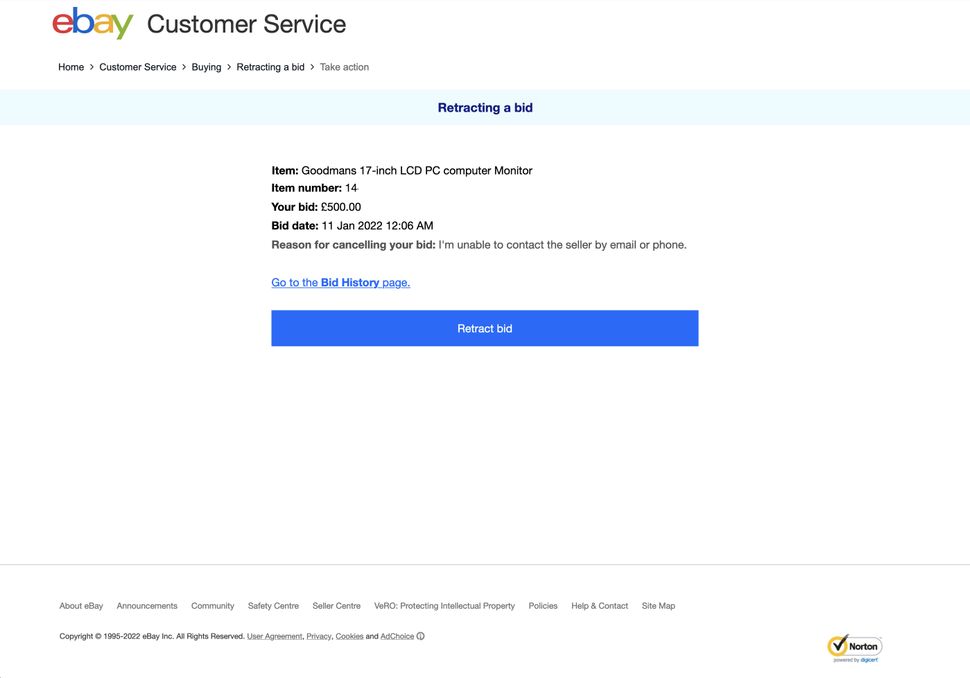Select Retracting a bid breadcrumb
The width and height of the screenshot is (970, 678).
point(270,66)
